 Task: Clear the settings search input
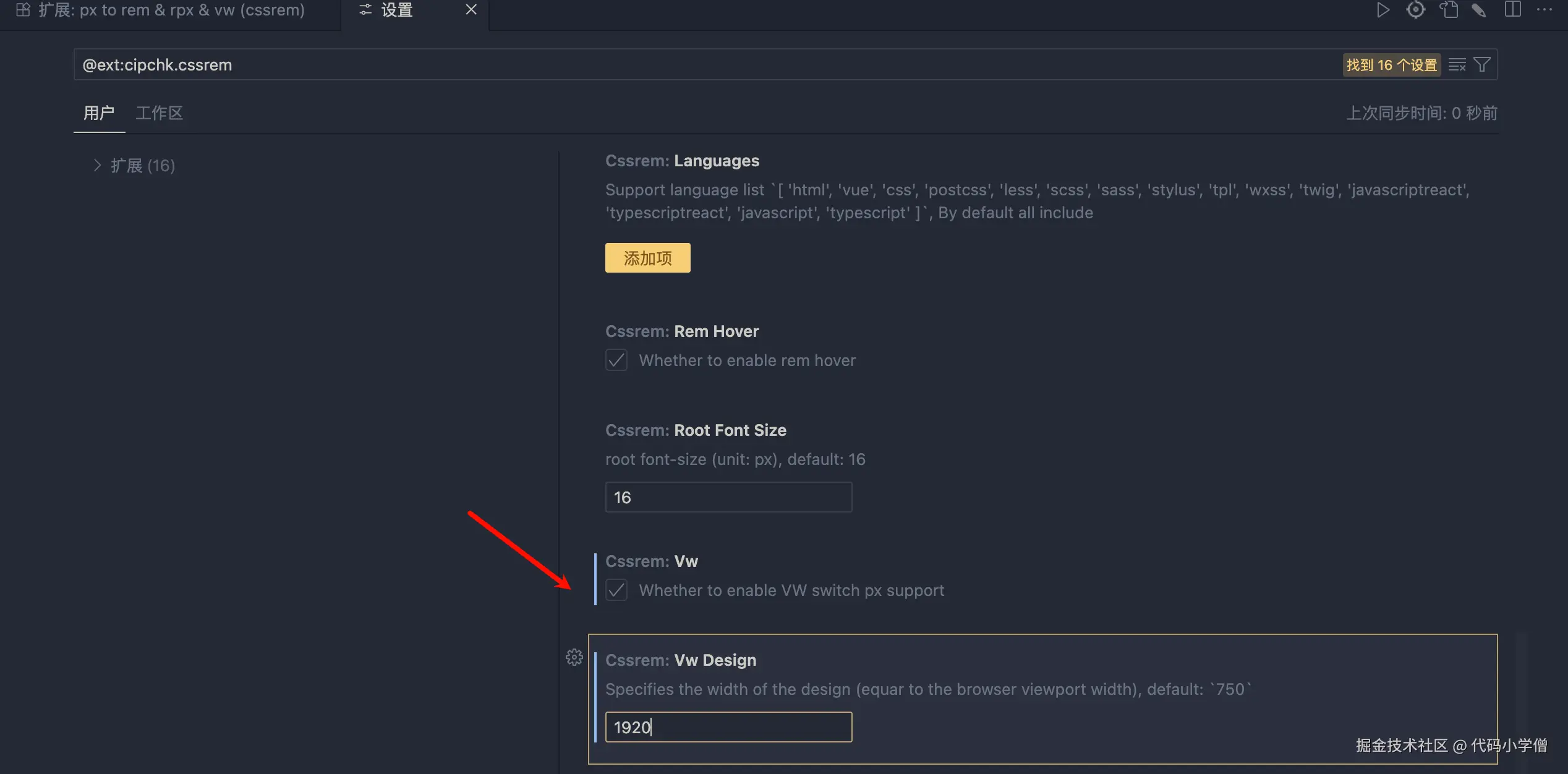pos(1457,65)
